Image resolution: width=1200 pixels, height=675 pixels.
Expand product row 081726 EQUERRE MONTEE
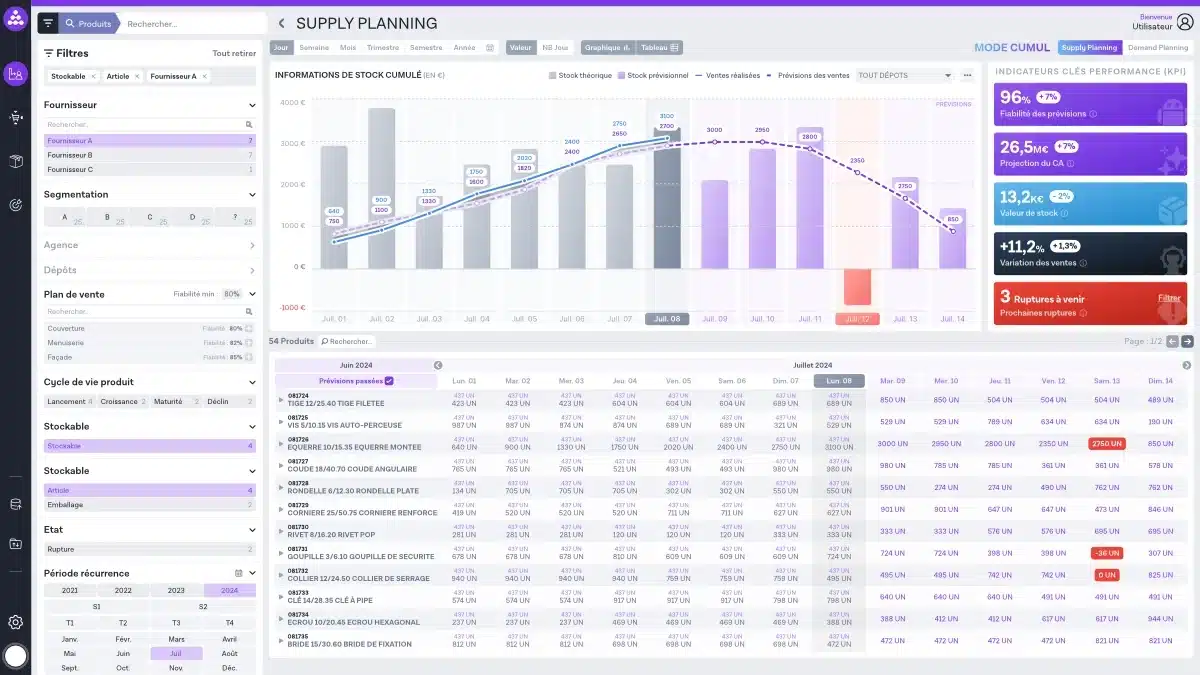(x=281, y=443)
